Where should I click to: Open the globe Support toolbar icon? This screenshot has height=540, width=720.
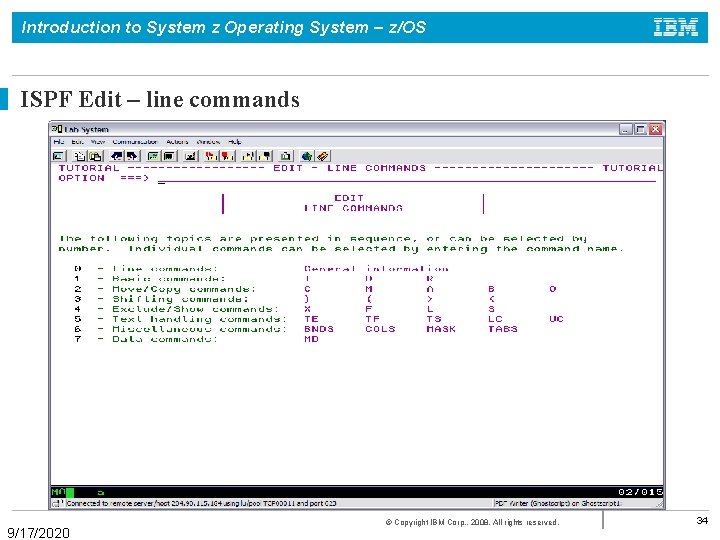click(307, 156)
